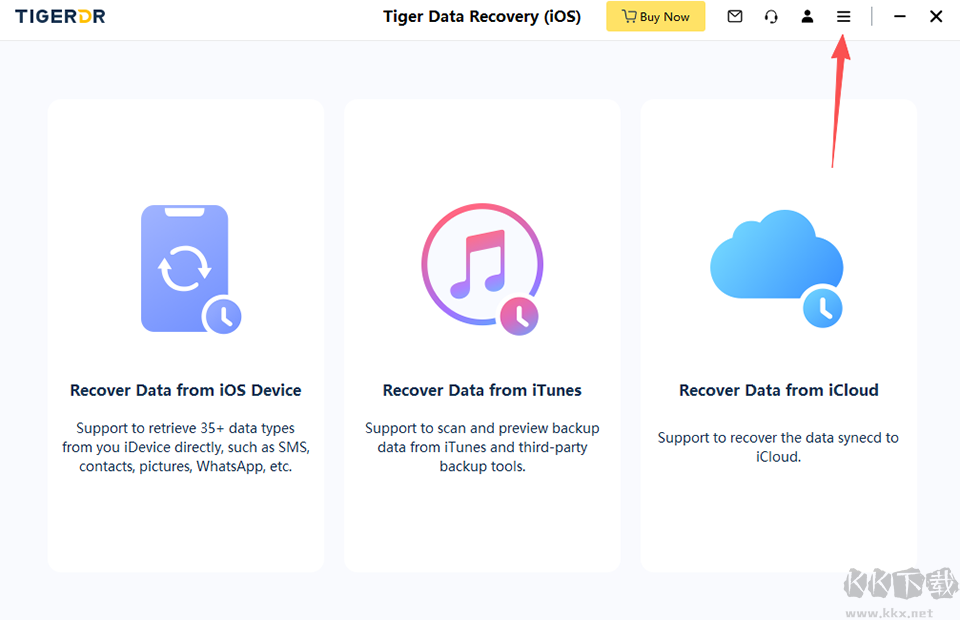Click the iOS Device description text
This screenshot has height=620, width=960.
click(x=186, y=447)
